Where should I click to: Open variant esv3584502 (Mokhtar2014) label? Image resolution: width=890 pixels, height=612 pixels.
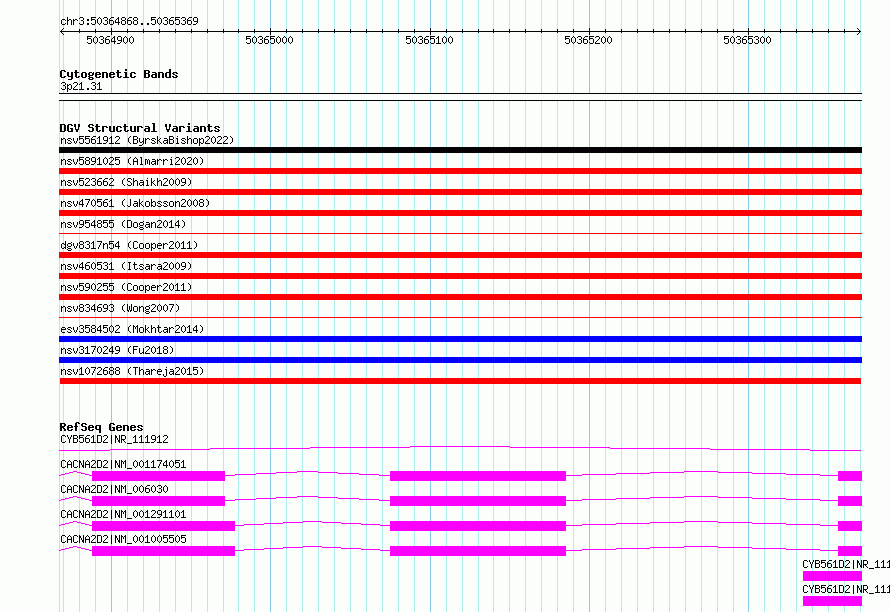[132, 329]
